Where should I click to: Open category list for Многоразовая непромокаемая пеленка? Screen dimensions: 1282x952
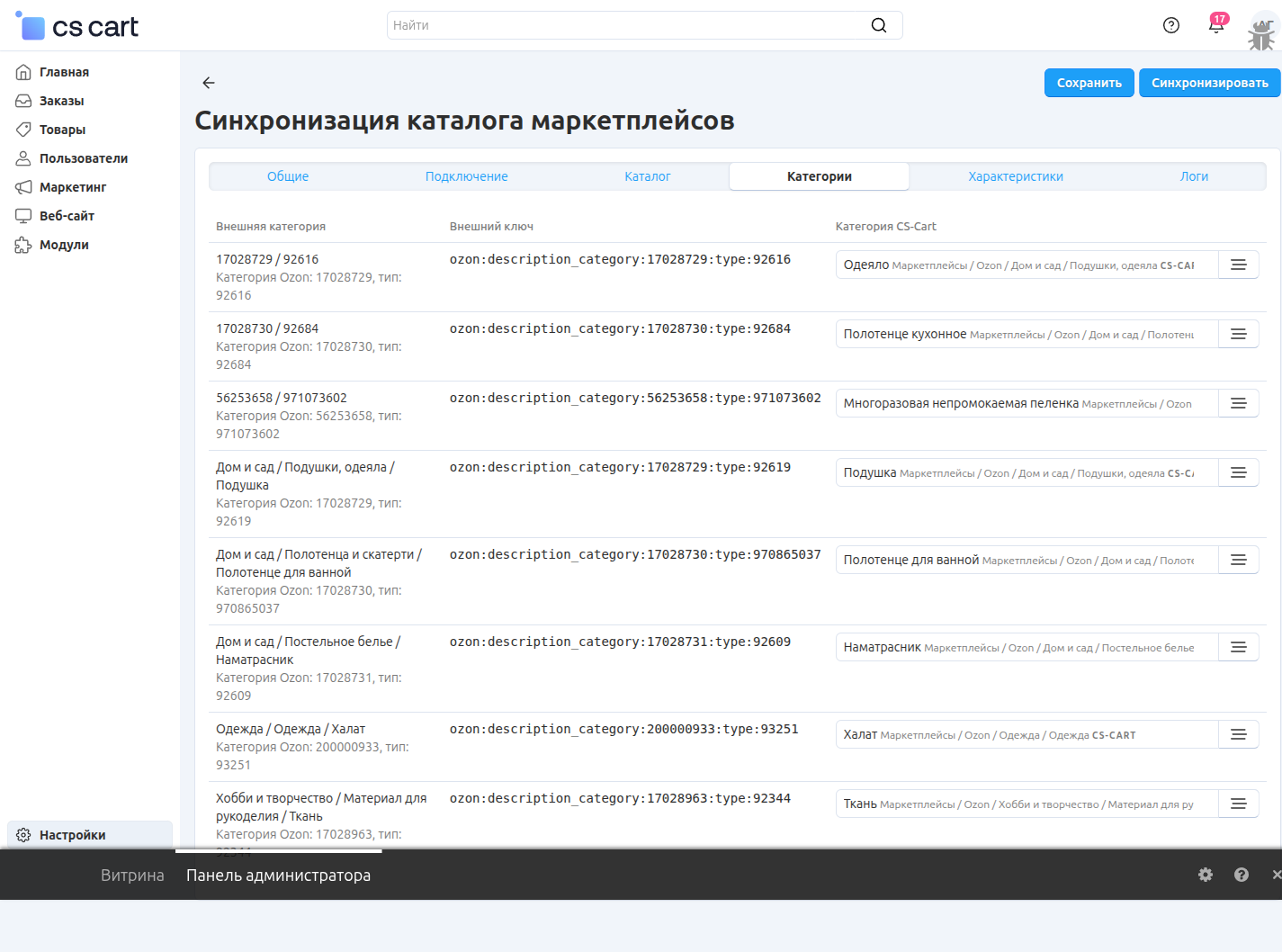pos(1239,403)
